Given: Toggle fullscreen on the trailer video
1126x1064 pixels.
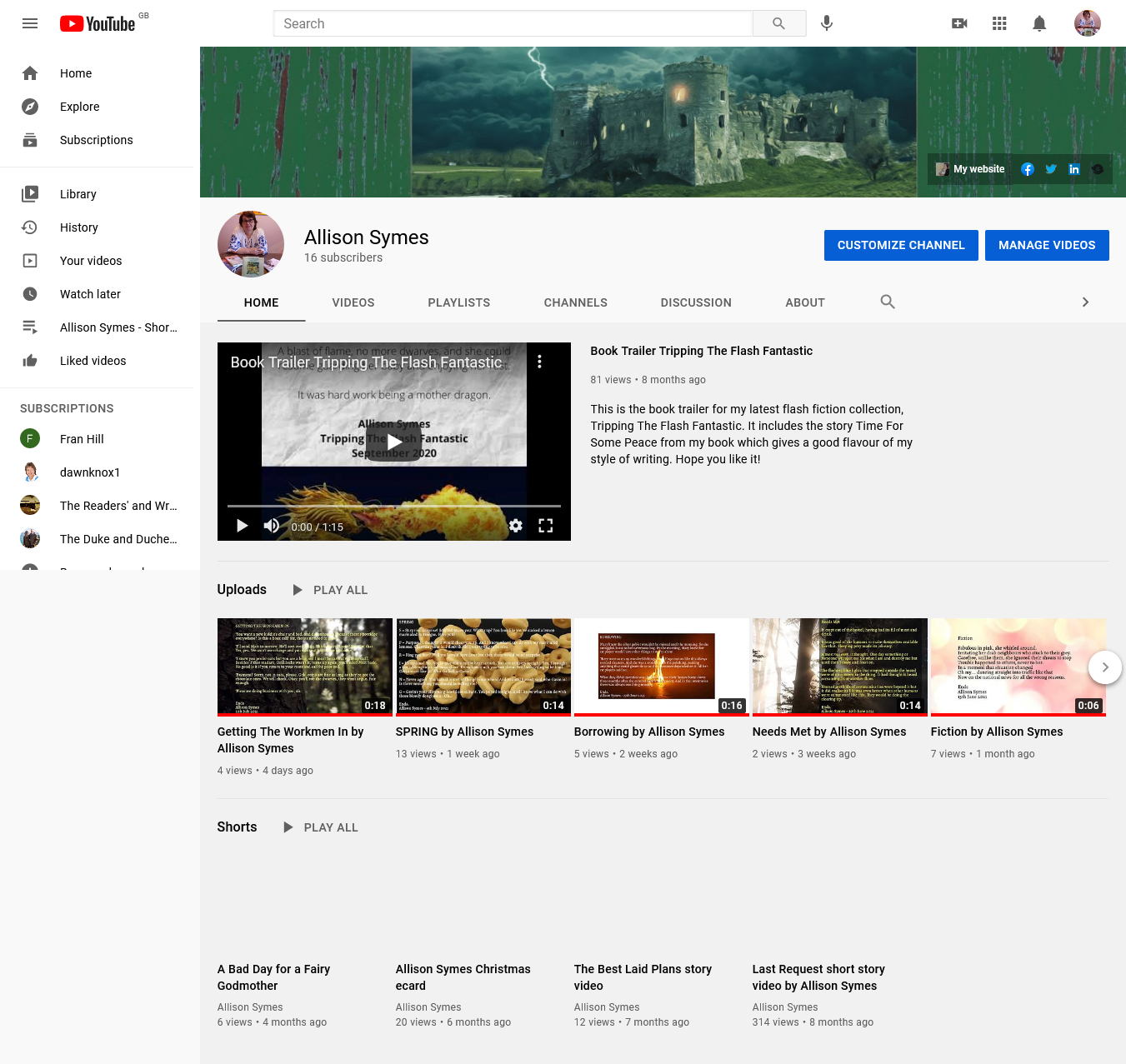Looking at the screenshot, I should coord(546,526).
